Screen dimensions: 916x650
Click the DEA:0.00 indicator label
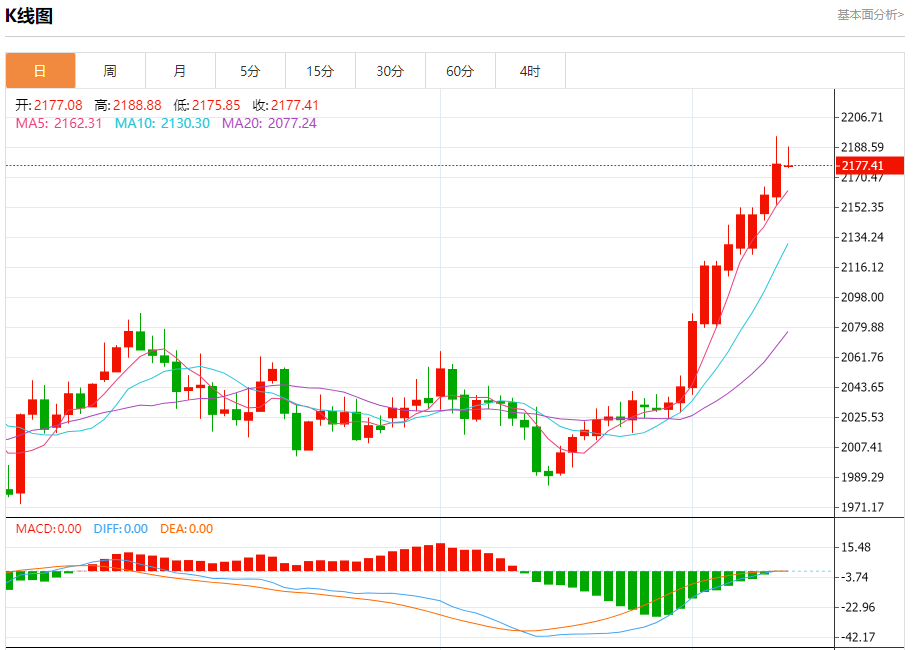(x=186, y=529)
